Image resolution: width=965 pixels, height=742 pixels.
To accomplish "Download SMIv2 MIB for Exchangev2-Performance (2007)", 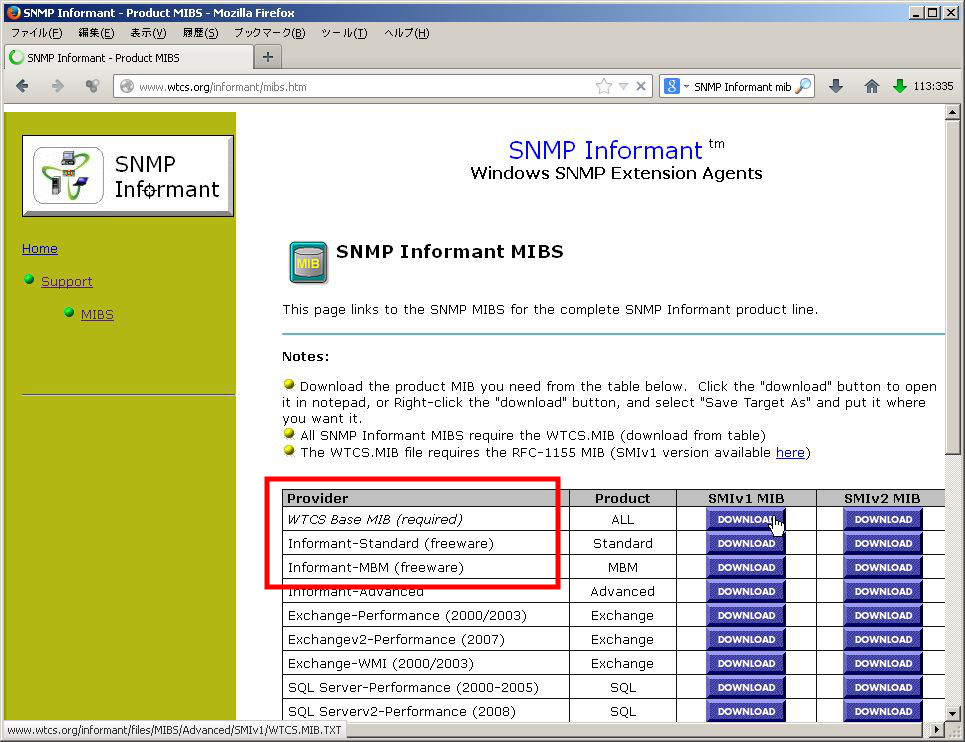I will click(x=883, y=639).
